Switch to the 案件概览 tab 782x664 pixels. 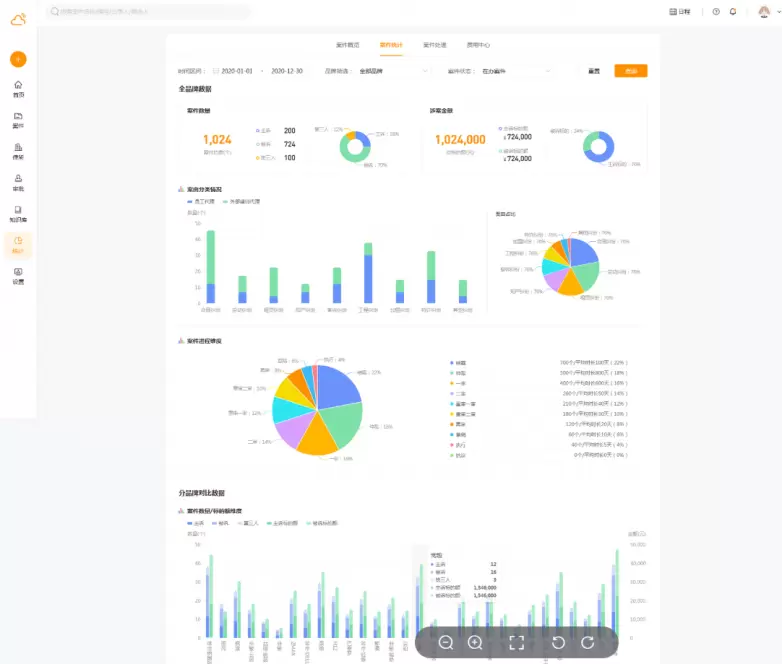347,45
